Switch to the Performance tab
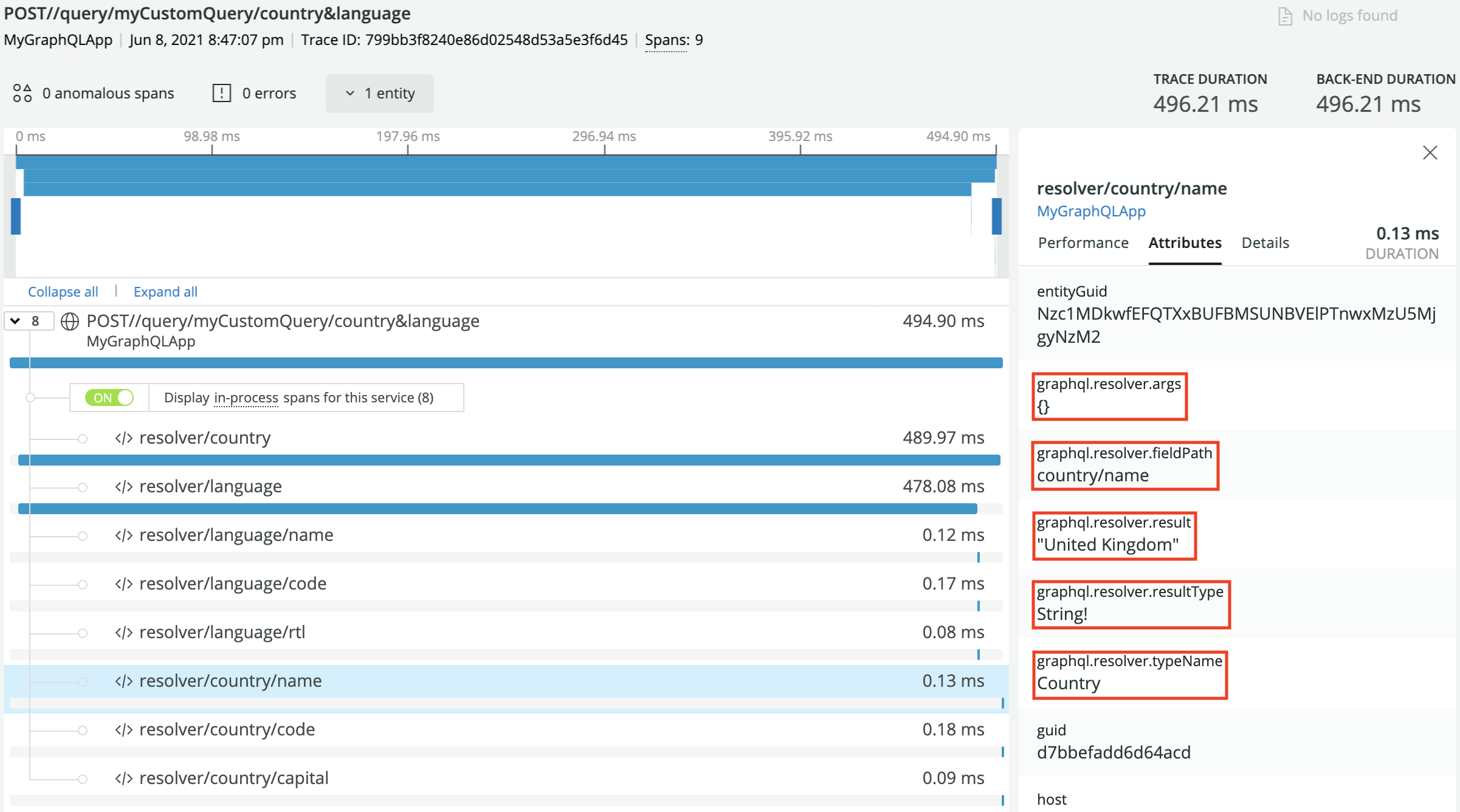 click(x=1083, y=243)
